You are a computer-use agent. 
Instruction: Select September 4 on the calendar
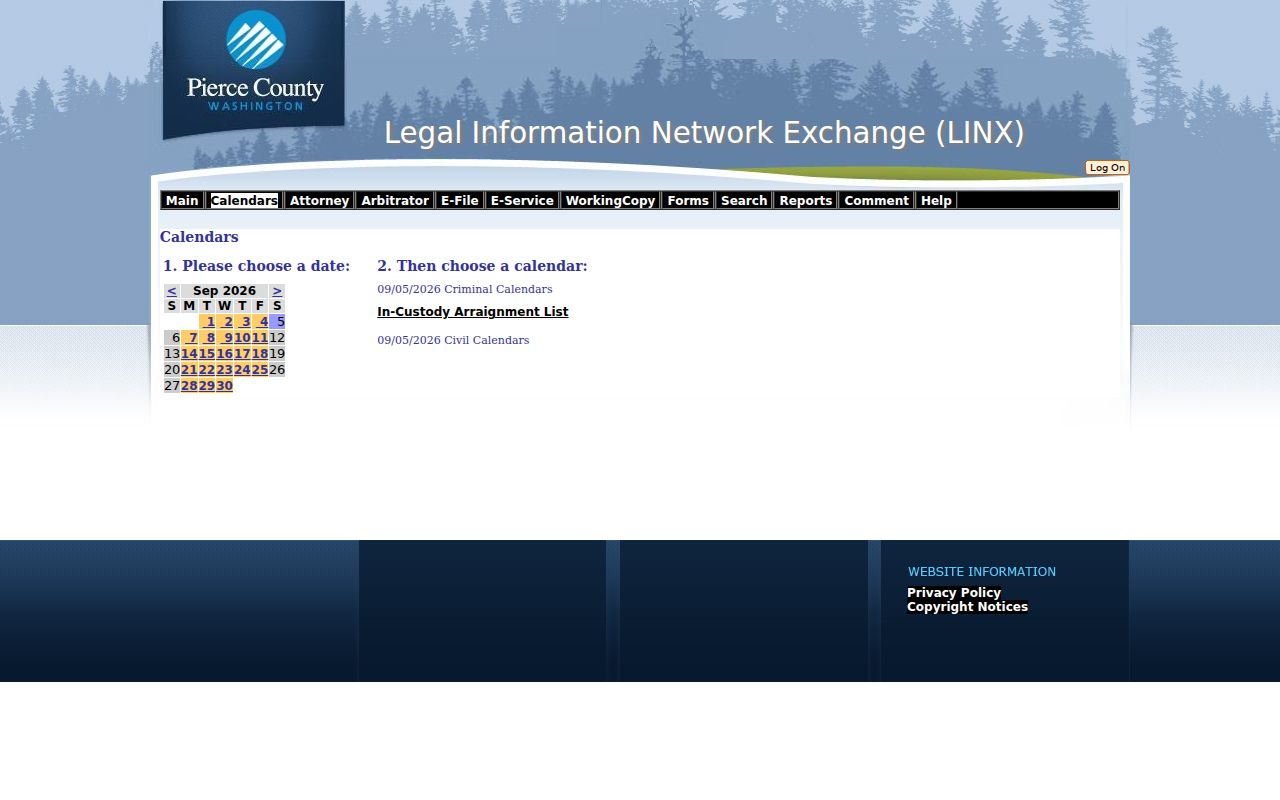click(260, 322)
